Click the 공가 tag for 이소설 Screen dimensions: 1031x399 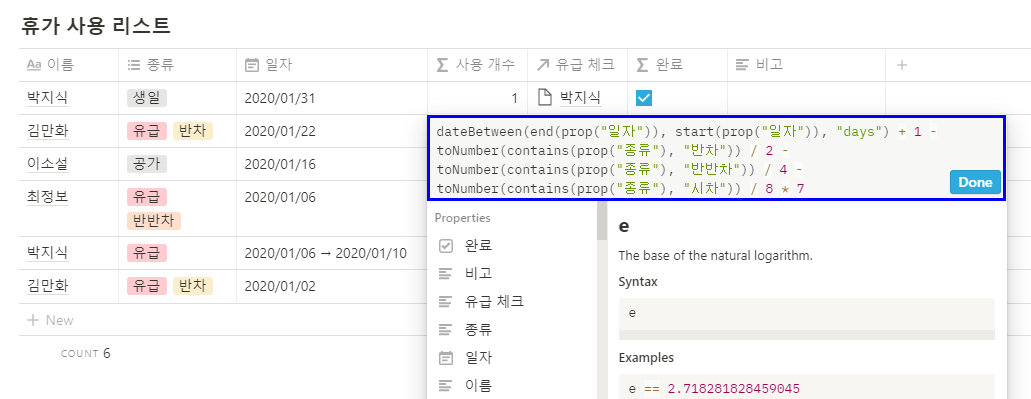coord(147,164)
